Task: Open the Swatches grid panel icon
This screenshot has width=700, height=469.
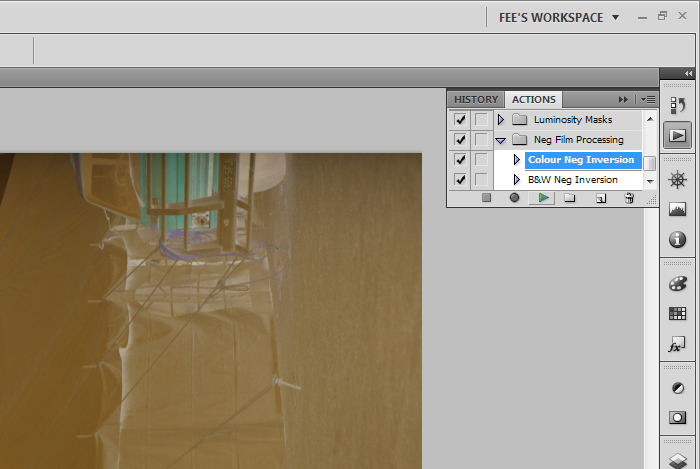Action: click(677, 314)
